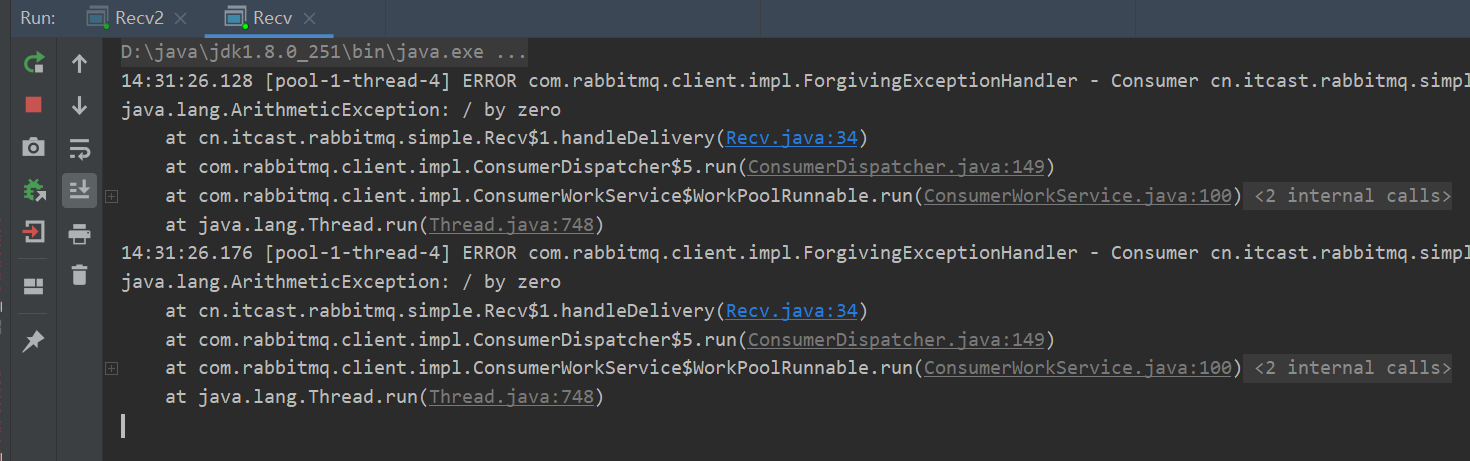Screen dimensions: 1470x461
Task: Click the Print console output icon
Action: click(79, 234)
